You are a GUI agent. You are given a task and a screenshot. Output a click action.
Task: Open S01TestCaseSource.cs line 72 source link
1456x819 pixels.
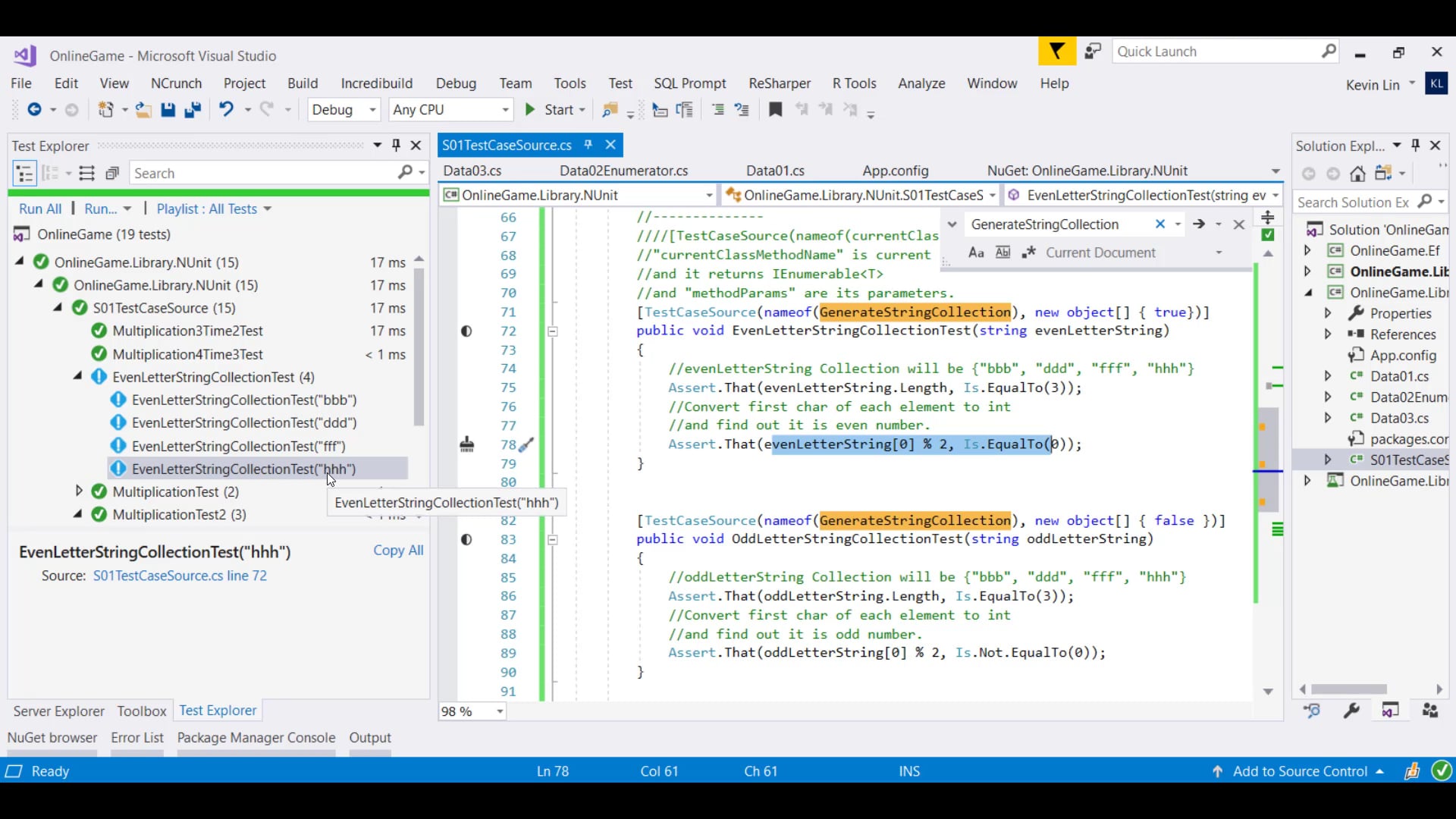(x=180, y=576)
